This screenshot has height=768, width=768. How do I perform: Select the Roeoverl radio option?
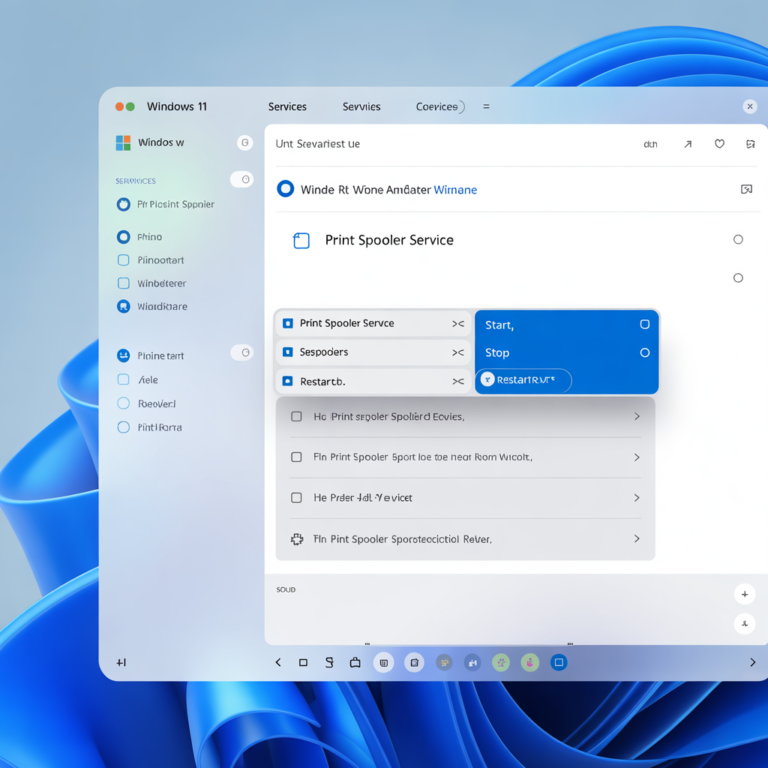[x=123, y=404]
